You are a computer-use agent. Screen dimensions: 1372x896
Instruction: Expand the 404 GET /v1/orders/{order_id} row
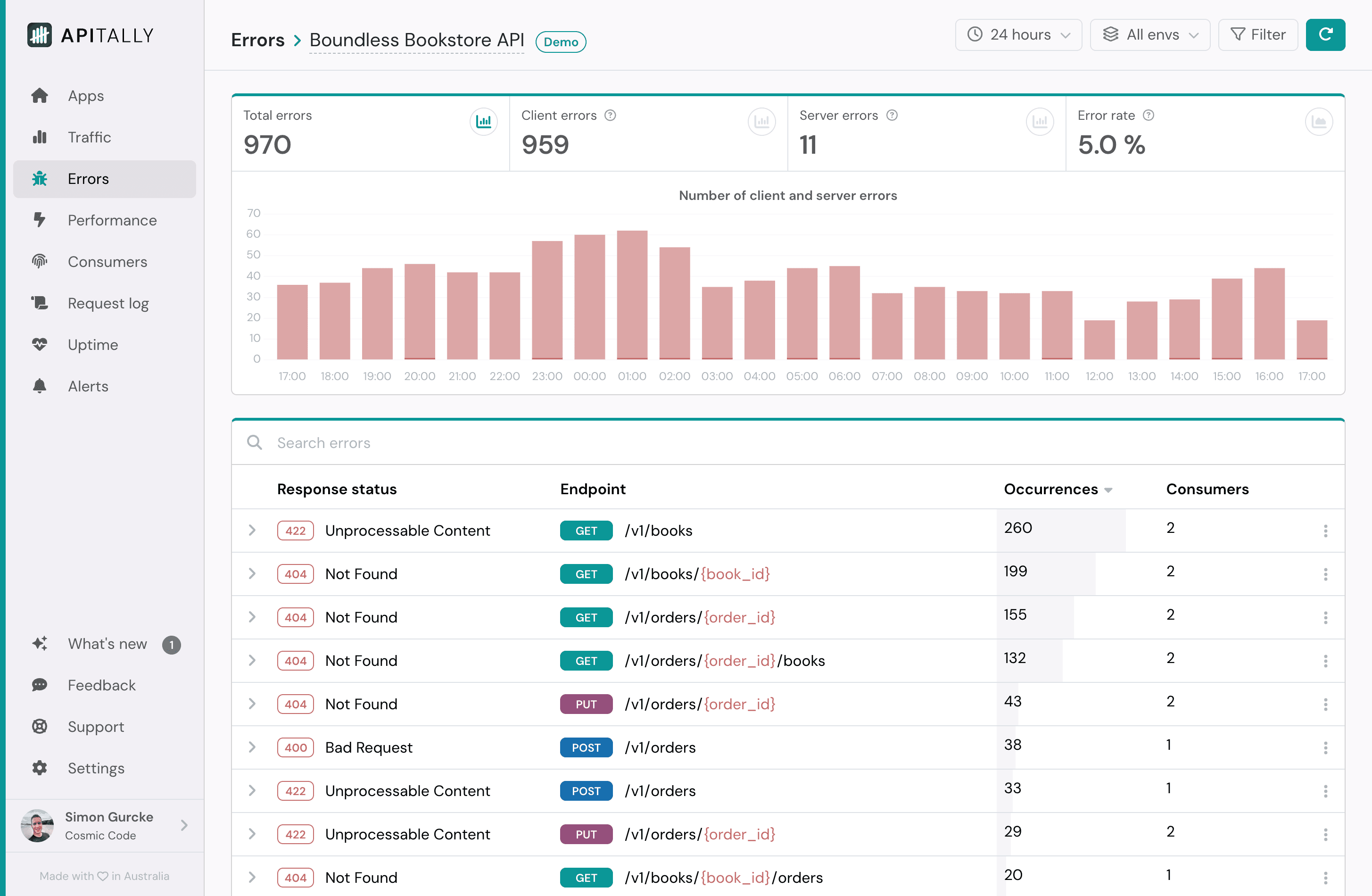pos(252,617)
